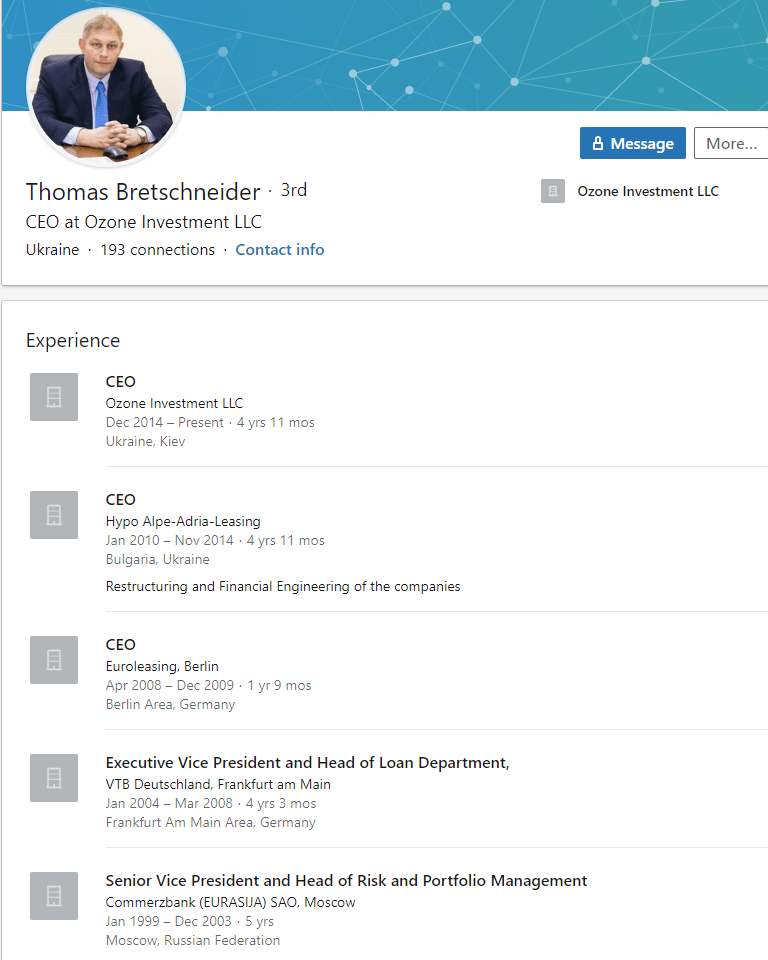The width and height of the screenshot is (768, 960).
Task: Open the More... options dropdown
Action: pos(731,143)
